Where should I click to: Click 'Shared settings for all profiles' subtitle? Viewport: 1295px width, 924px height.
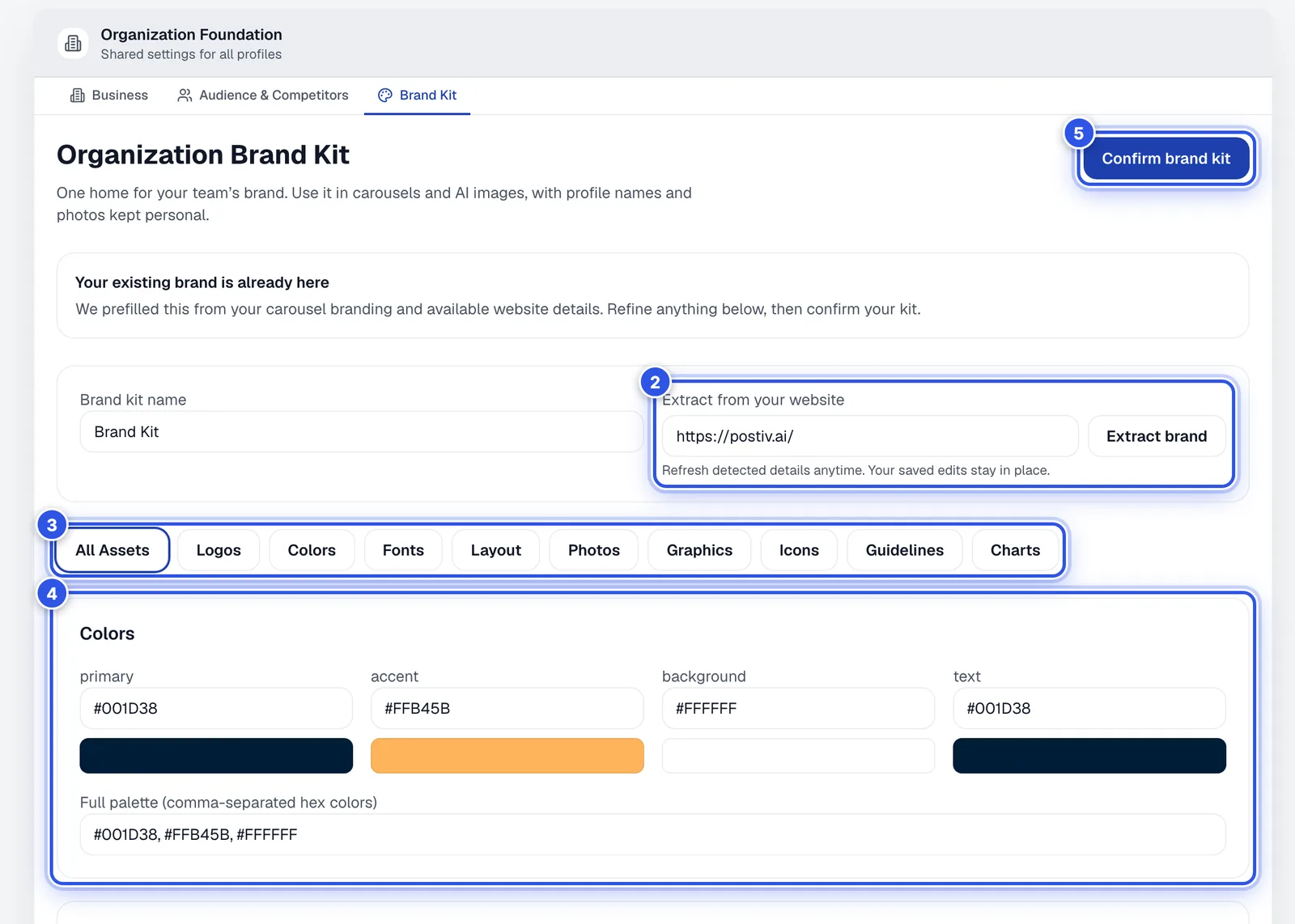point(191,54)
